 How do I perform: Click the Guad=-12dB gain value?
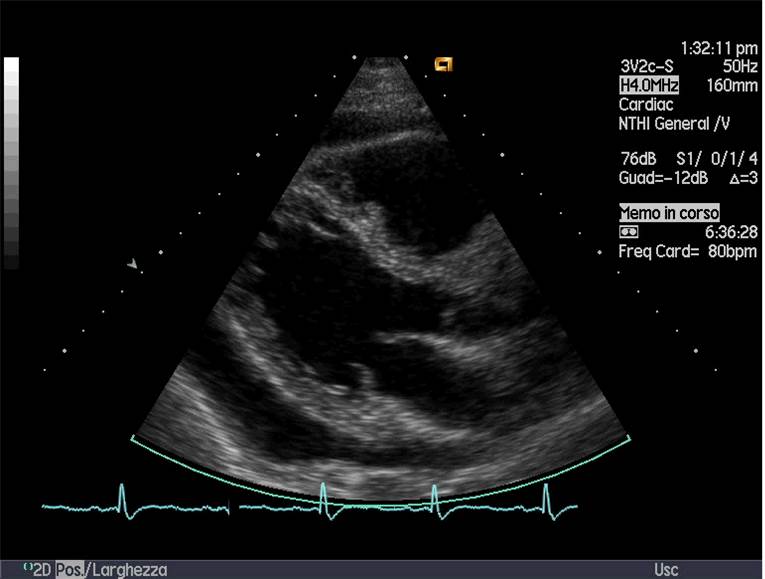tap(663, 178)
